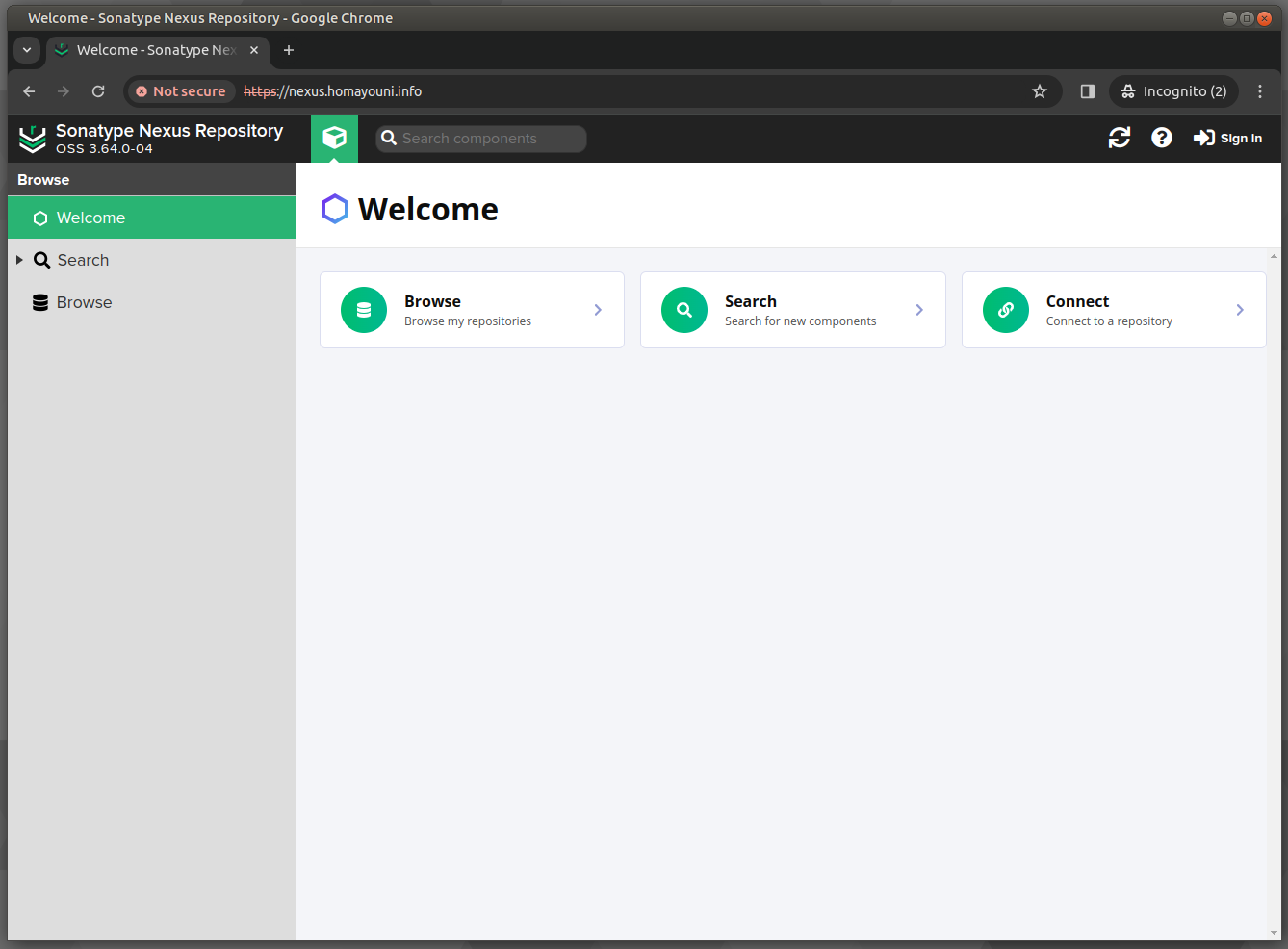Click the Search card magnifier icon

click(684, 310)
